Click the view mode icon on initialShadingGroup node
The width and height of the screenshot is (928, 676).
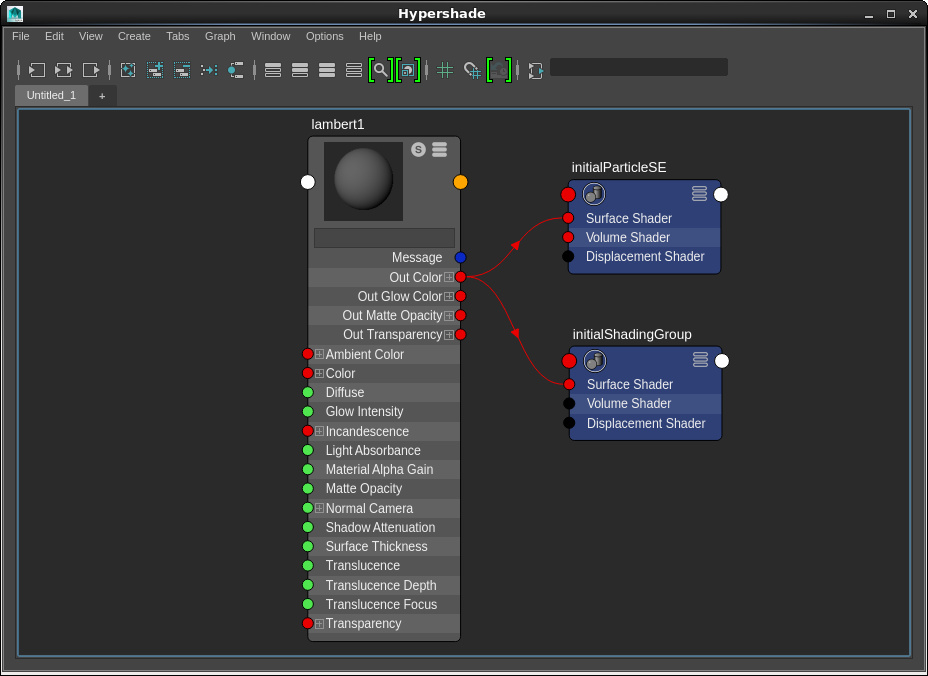tap(700, 360)
